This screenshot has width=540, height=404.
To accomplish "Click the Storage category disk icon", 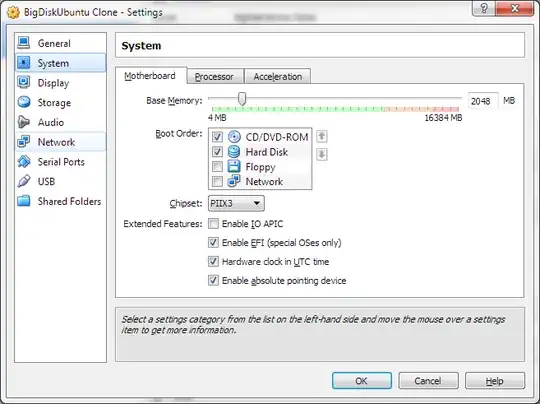I will click(x=23, y=102).
